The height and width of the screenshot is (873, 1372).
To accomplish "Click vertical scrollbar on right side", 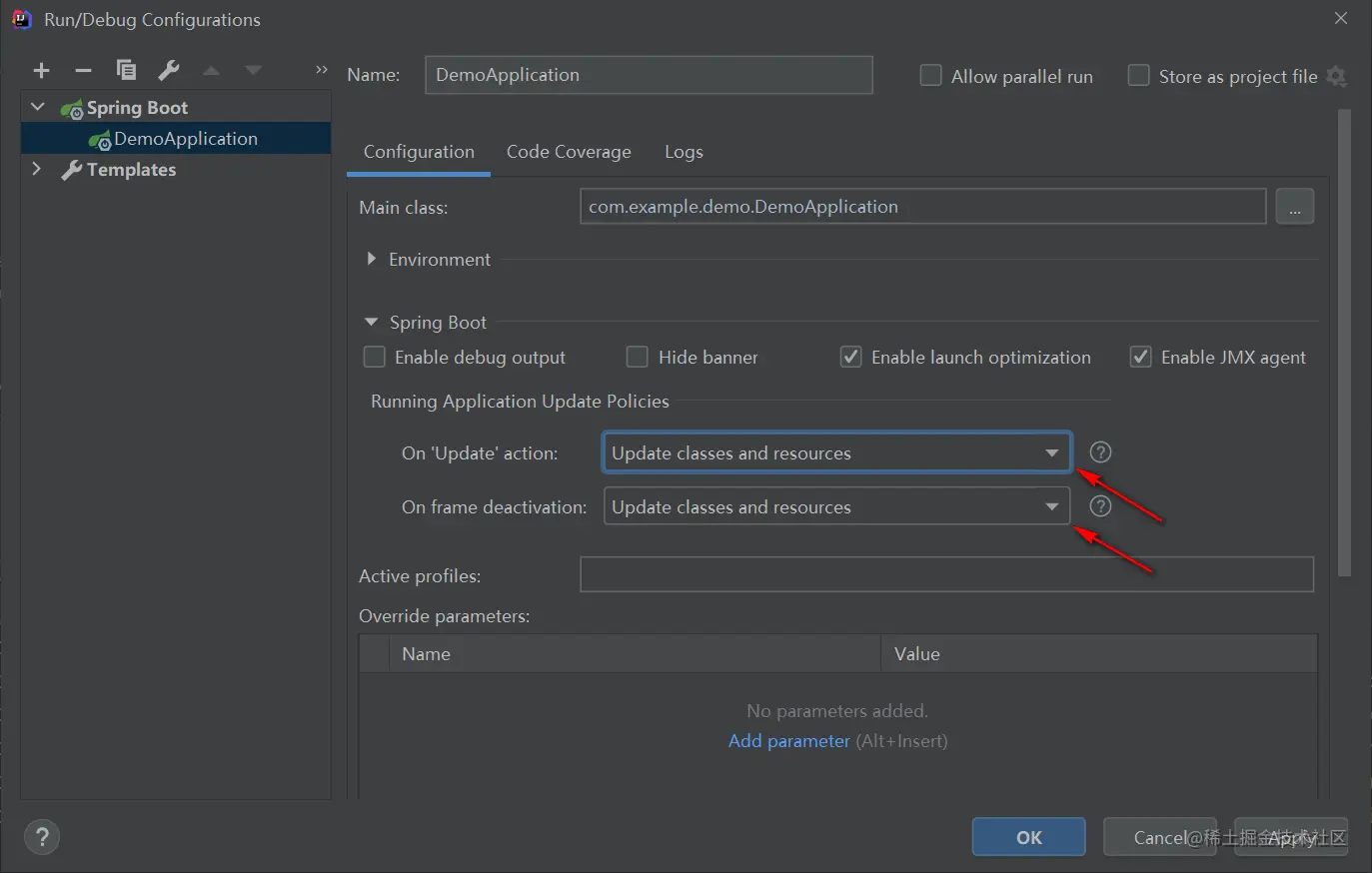I will tap(1344, 343).
